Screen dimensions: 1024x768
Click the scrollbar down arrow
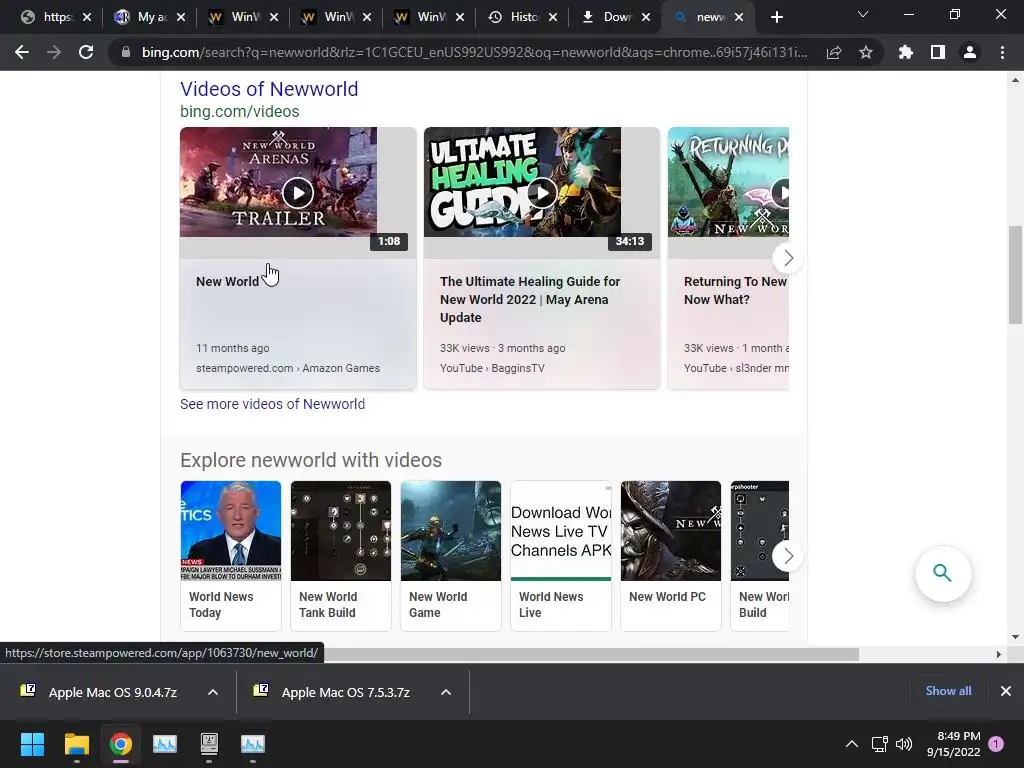coord(1015,637)
